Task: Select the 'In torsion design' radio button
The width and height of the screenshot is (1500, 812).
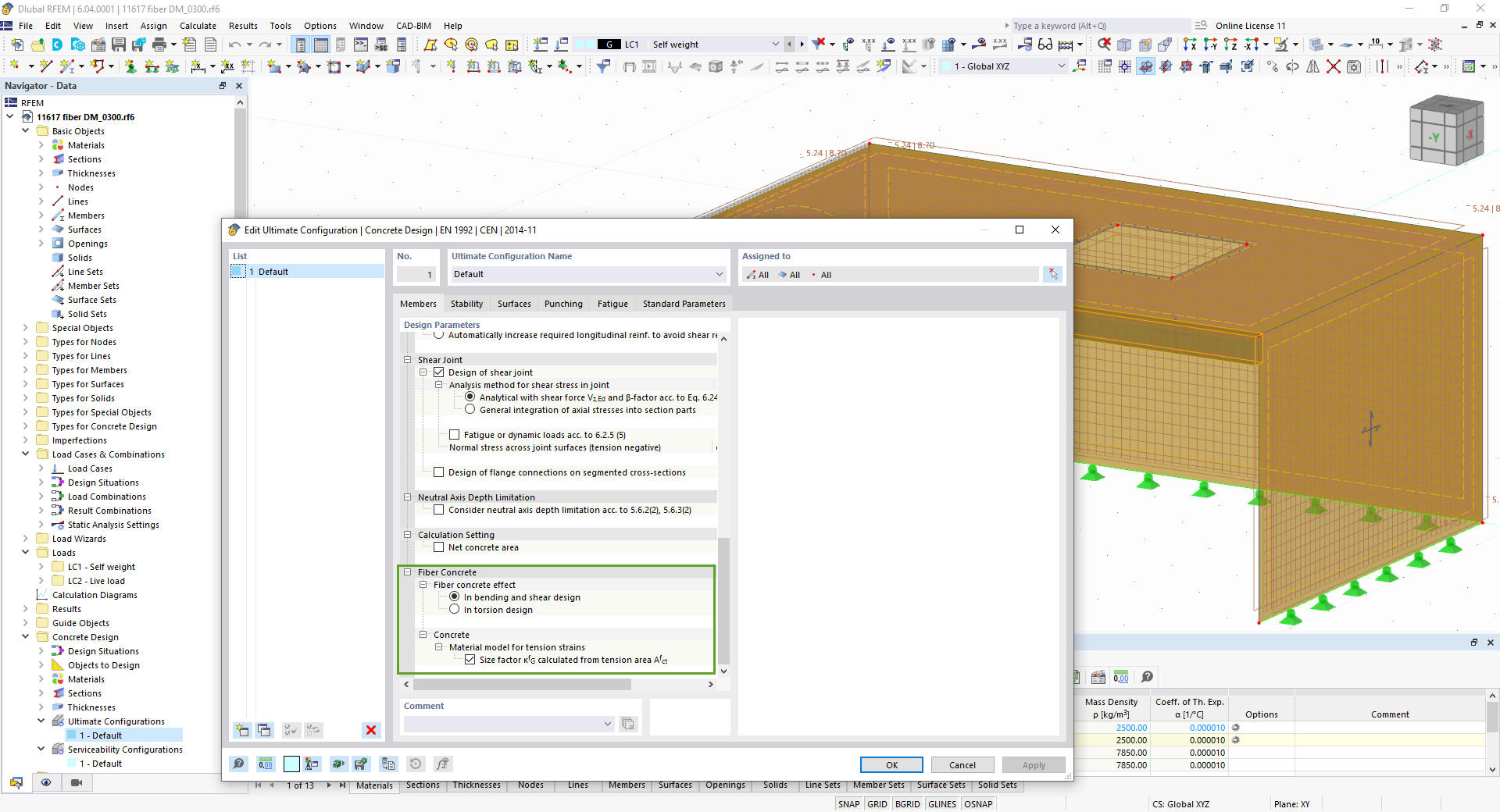Action: click(x=454, y=609)
